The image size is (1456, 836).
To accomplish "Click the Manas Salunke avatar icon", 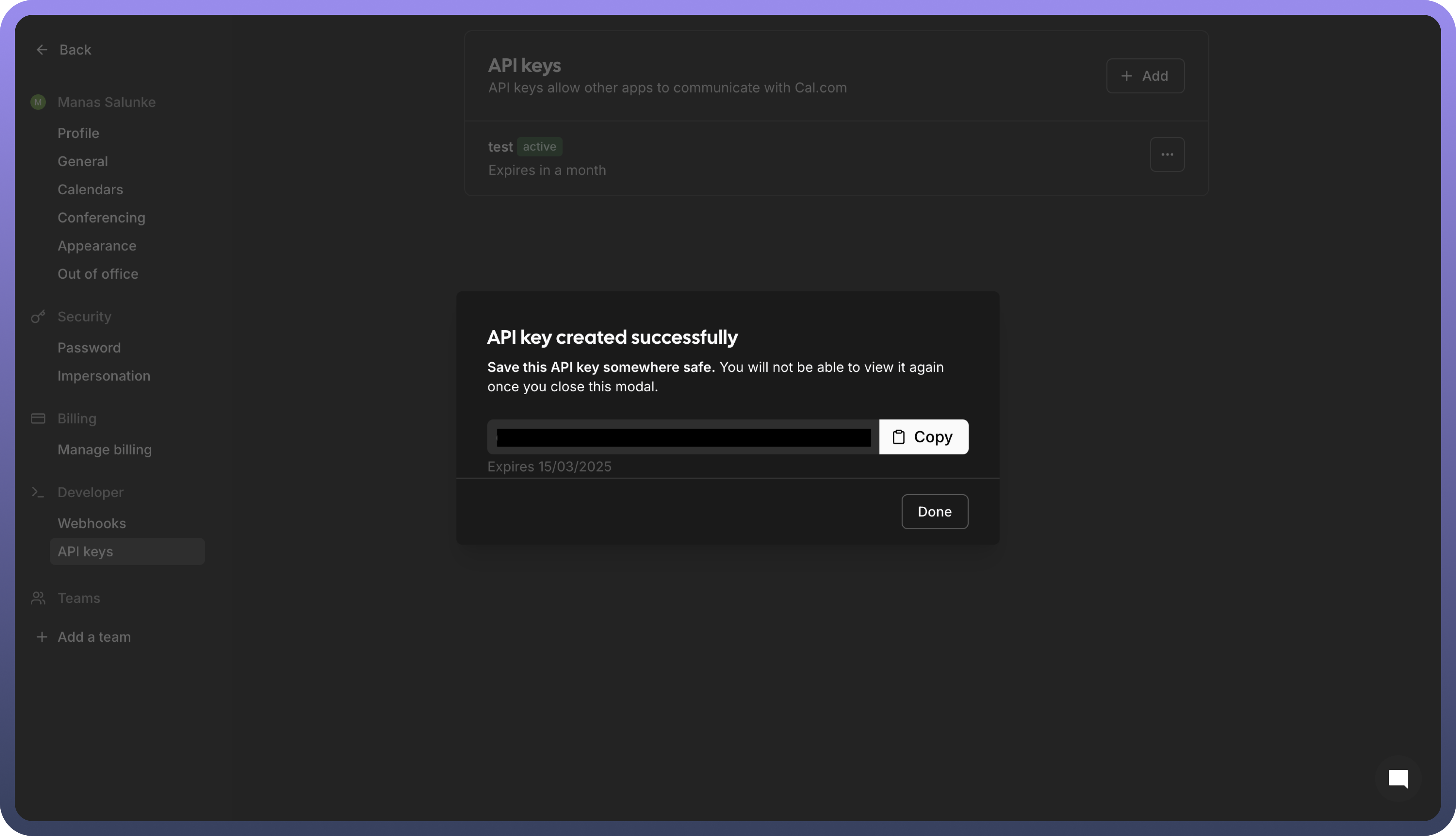I will coord(38,102).
